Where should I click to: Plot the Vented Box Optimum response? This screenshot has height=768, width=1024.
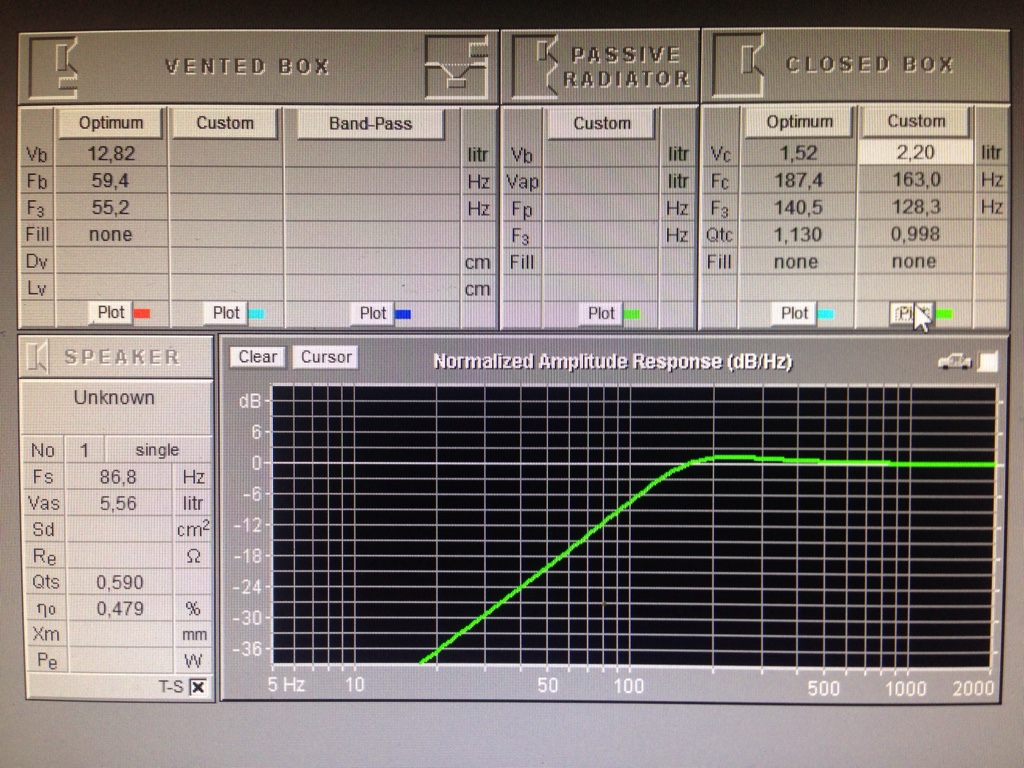tap(111, 313)
